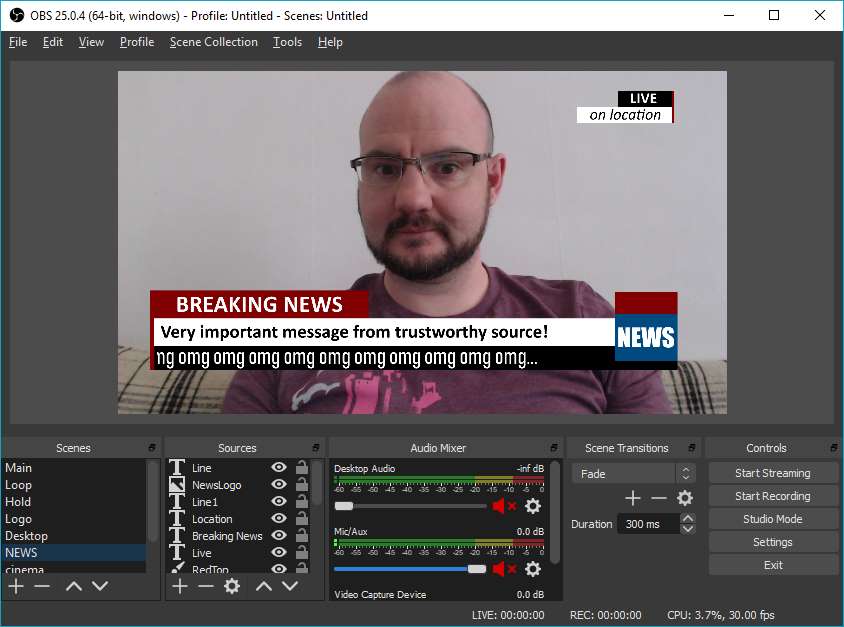The width and height of the screenshot is (844, 627).
Task: Remove the scene transition with the minus icon
Action: coord(659,498)
